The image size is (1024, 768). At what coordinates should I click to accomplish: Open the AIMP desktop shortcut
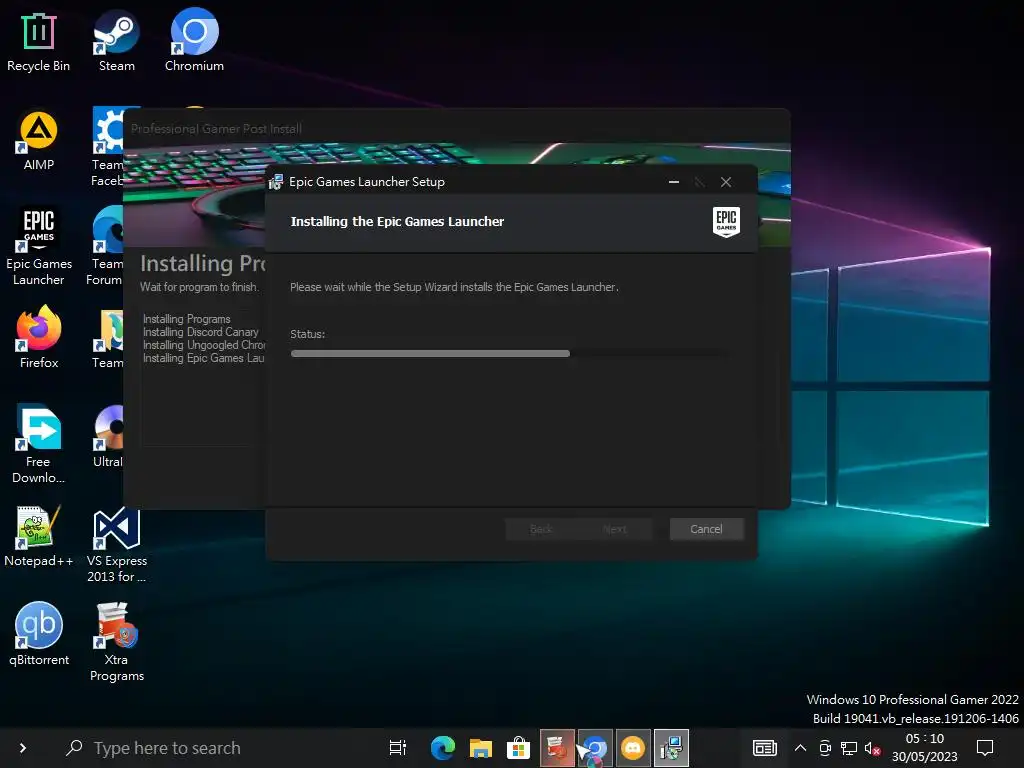pyautogui.click(x=39, y=140)
